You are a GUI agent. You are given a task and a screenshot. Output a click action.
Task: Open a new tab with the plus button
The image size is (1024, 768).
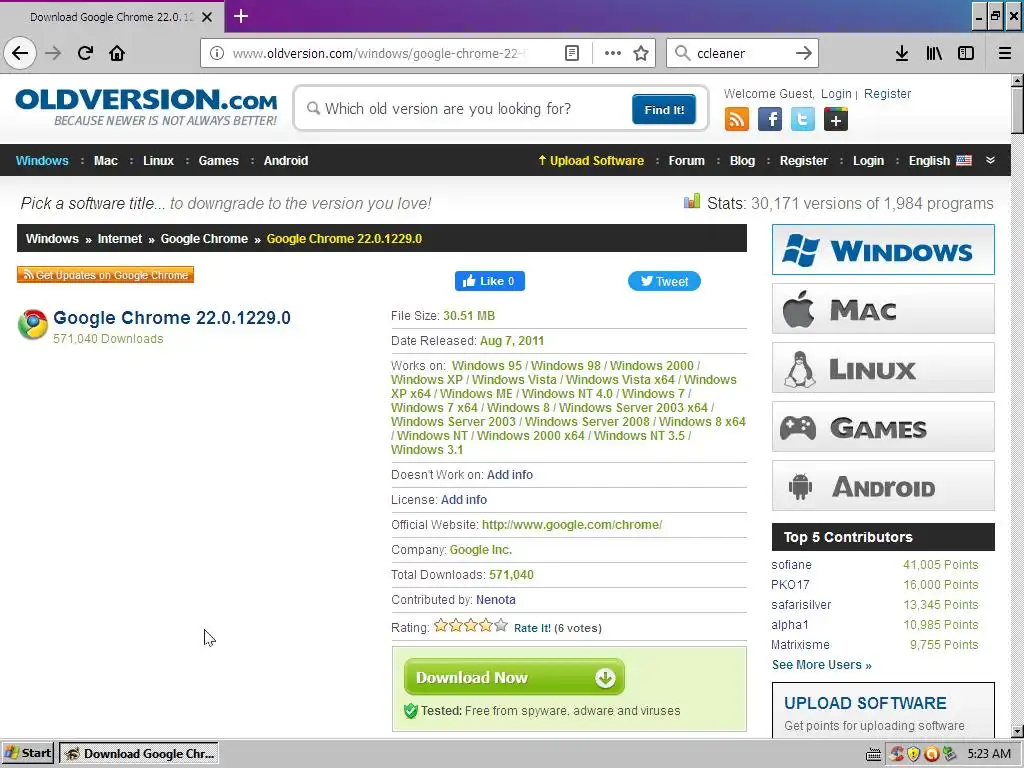[240, 16]
